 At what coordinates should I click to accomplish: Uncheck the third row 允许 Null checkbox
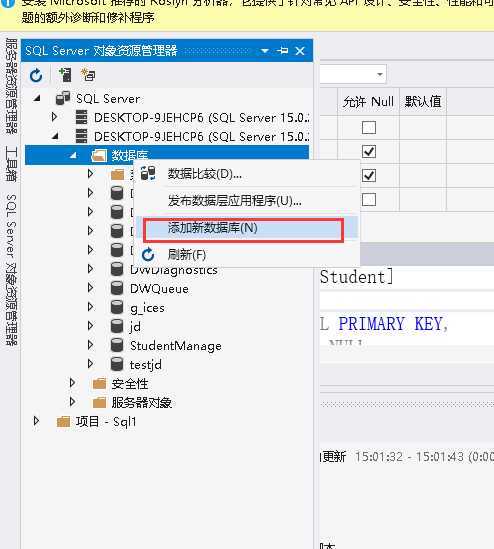[x=369, y=175]
